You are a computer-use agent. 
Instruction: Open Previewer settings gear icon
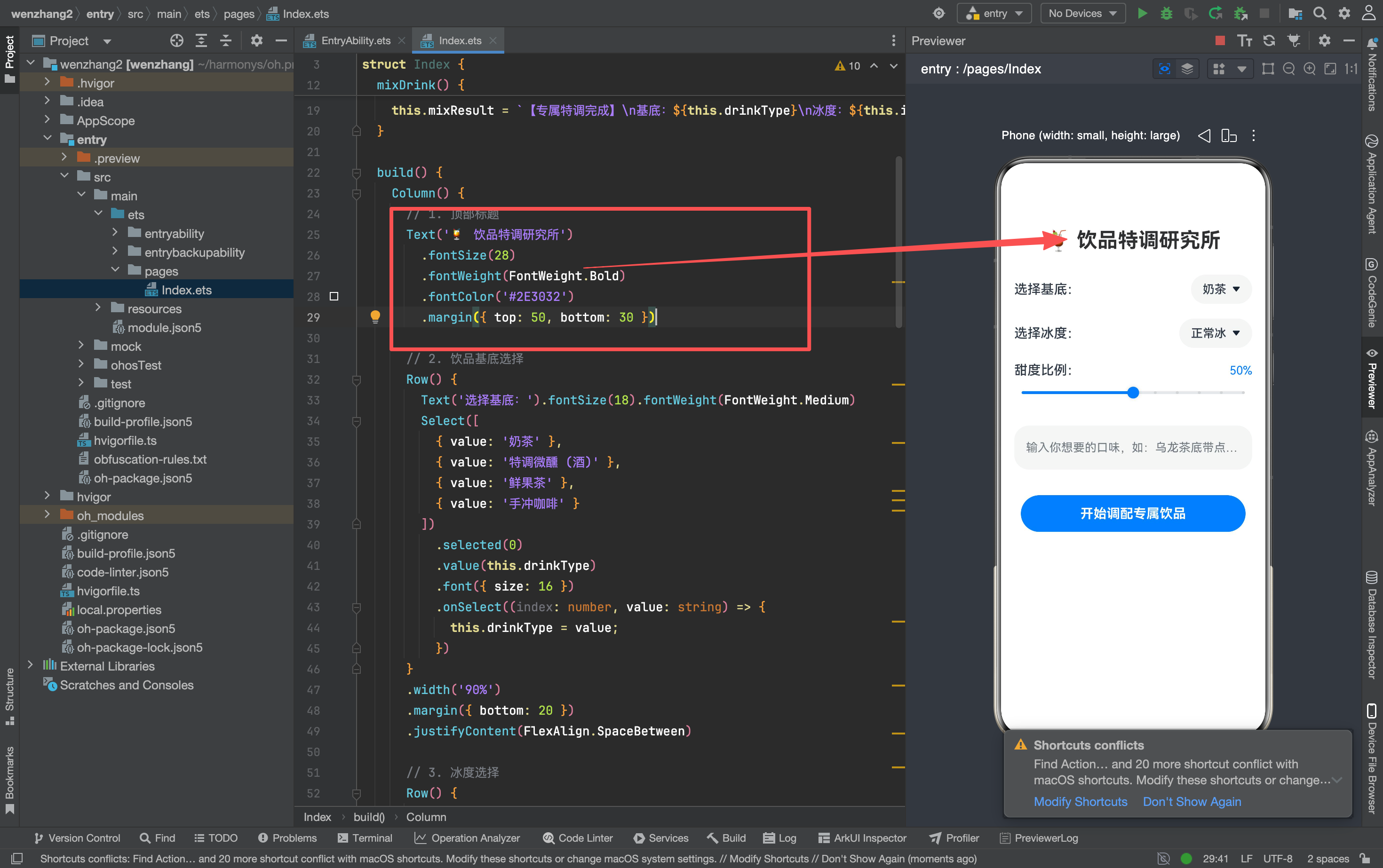(1324, 41)
